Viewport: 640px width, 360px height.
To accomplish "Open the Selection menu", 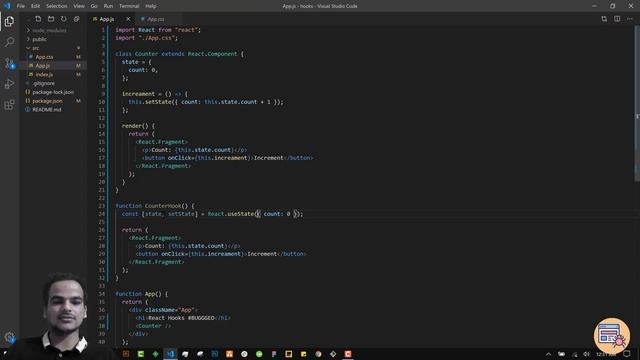I will click(56, 6).
